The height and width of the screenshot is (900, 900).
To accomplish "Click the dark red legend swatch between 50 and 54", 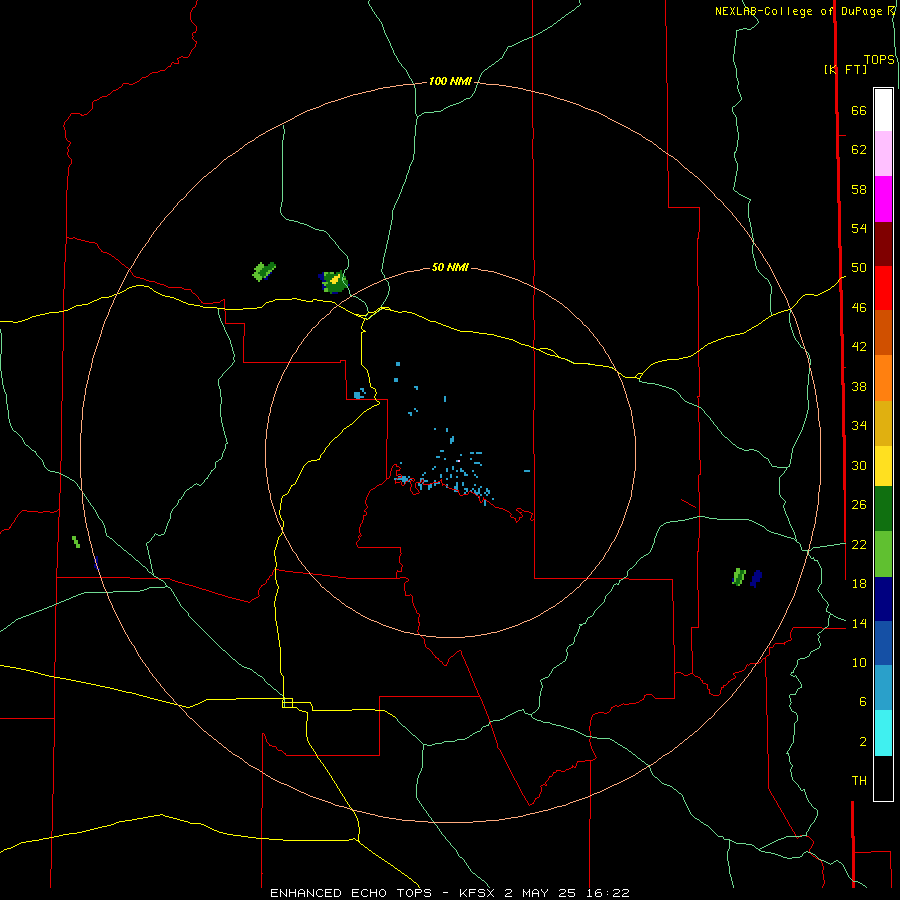I will click(883, 244).
